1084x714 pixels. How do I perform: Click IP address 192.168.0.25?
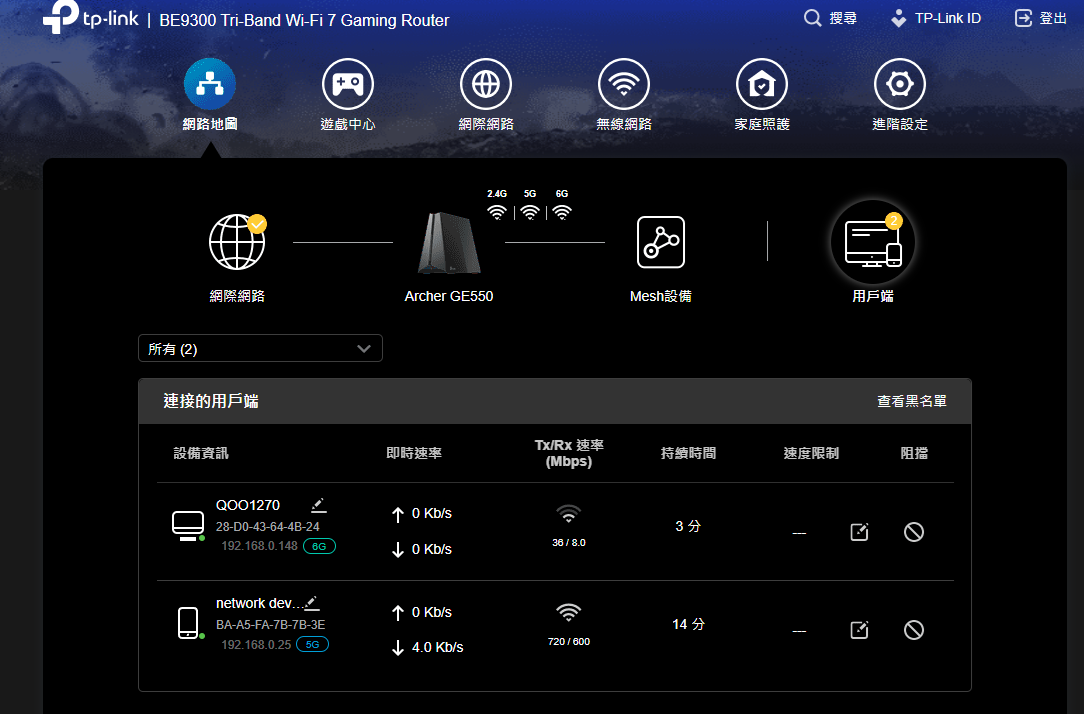click(x=256, y=645)
